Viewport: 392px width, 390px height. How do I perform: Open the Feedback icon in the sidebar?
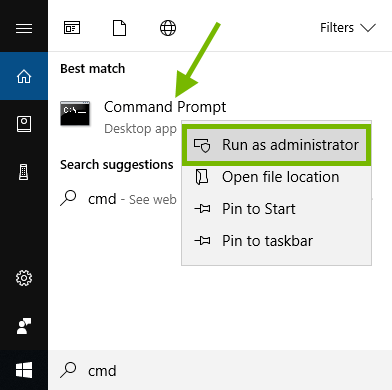coord(24,326)
